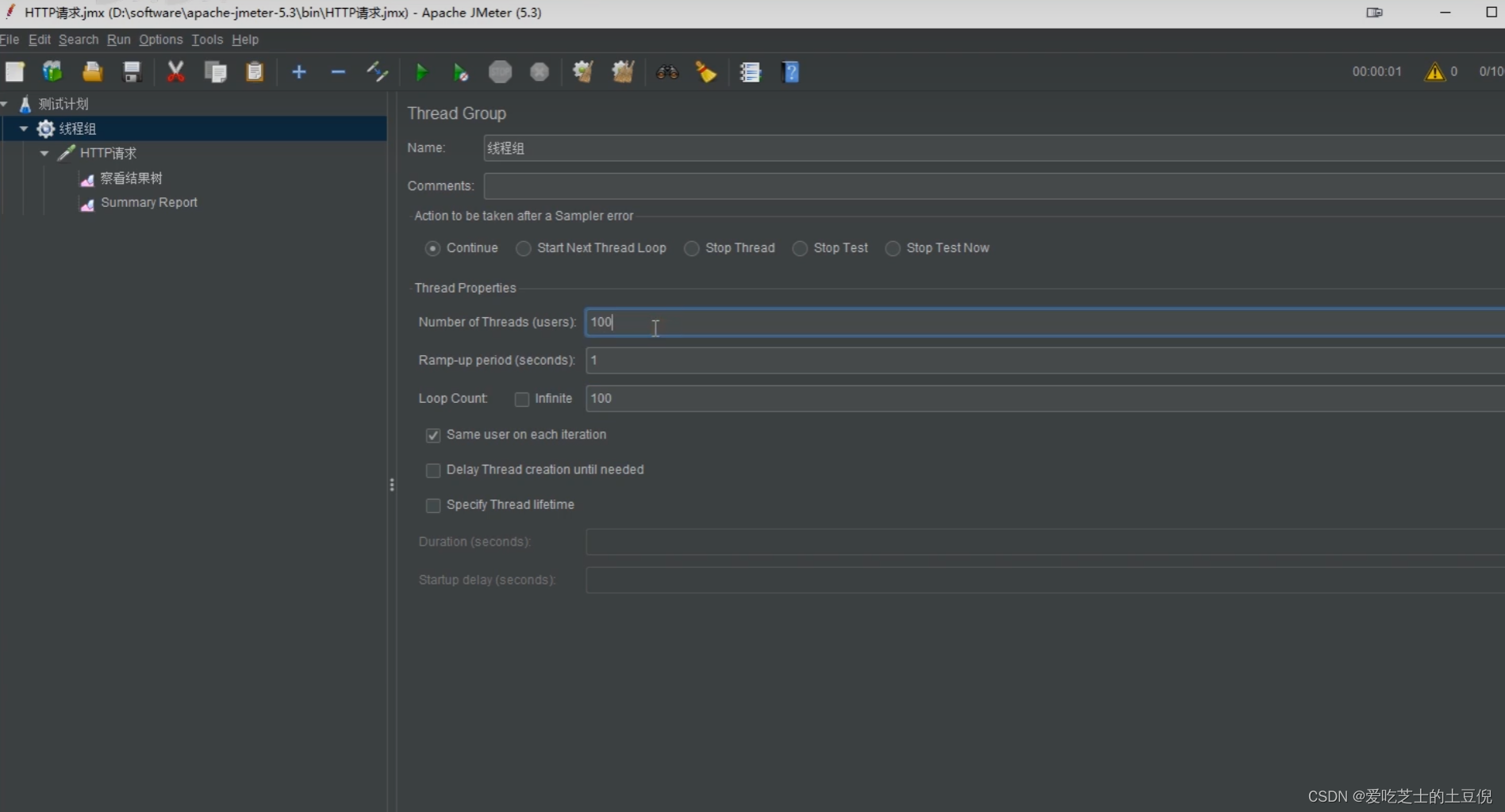
Task: Open the Help menu
Action: coord(245,40)
